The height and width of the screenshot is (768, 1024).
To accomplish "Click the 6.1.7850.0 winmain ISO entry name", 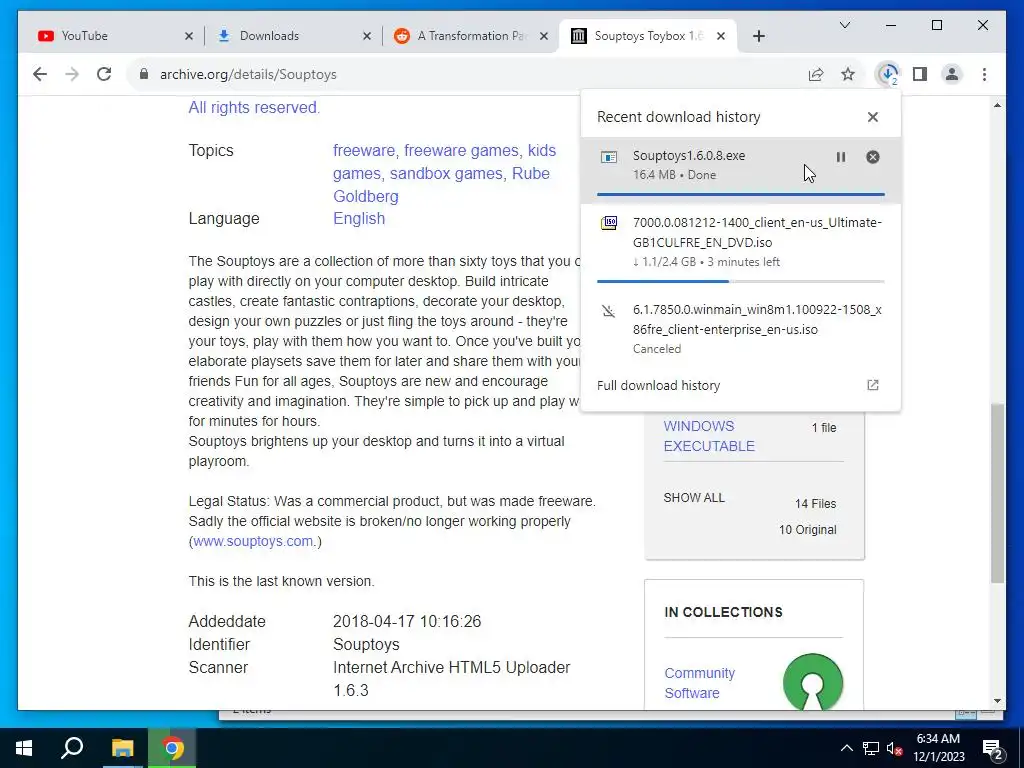I will tap(758, 319).
